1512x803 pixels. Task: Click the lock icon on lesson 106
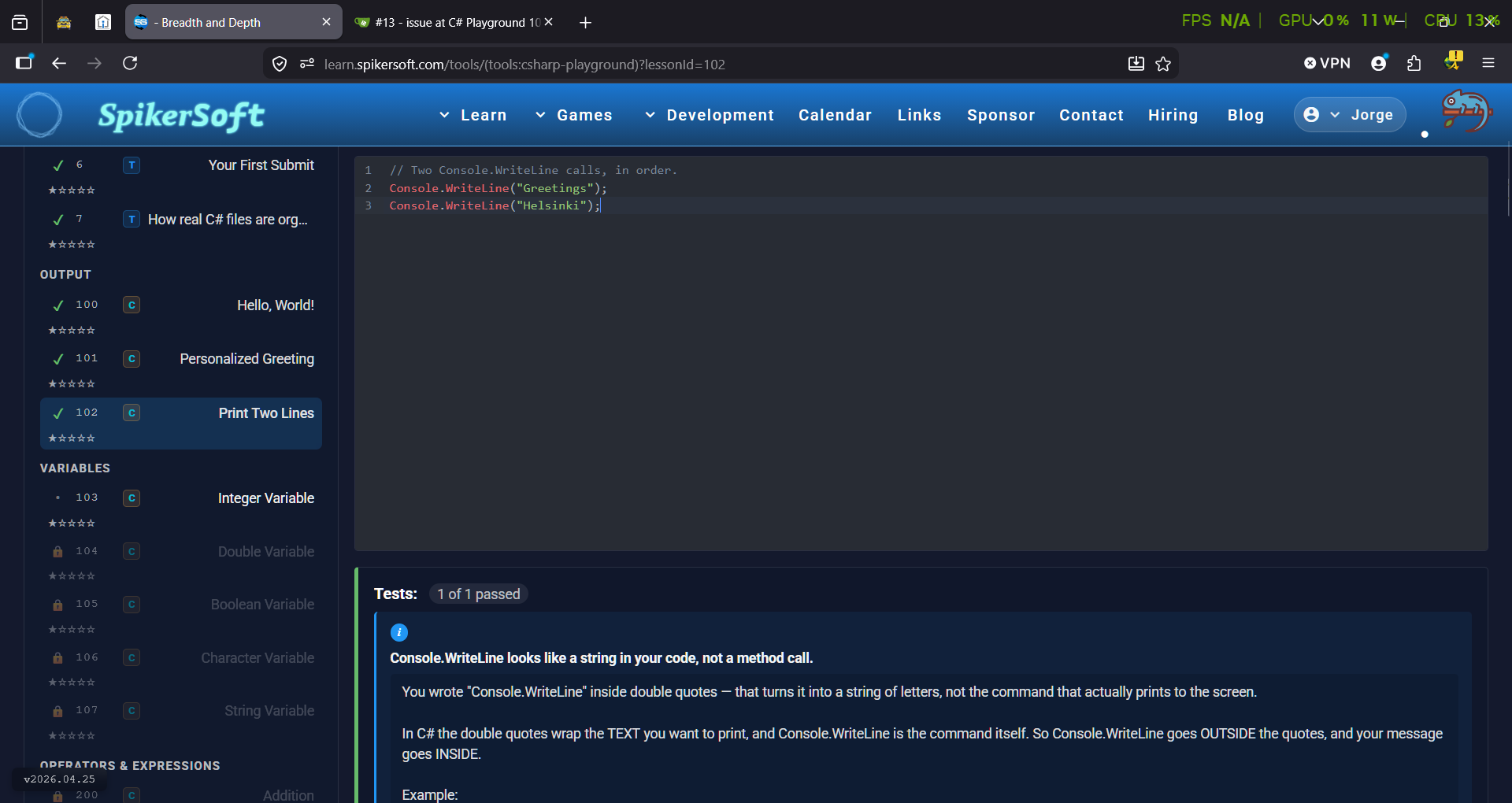pos(57,658)
